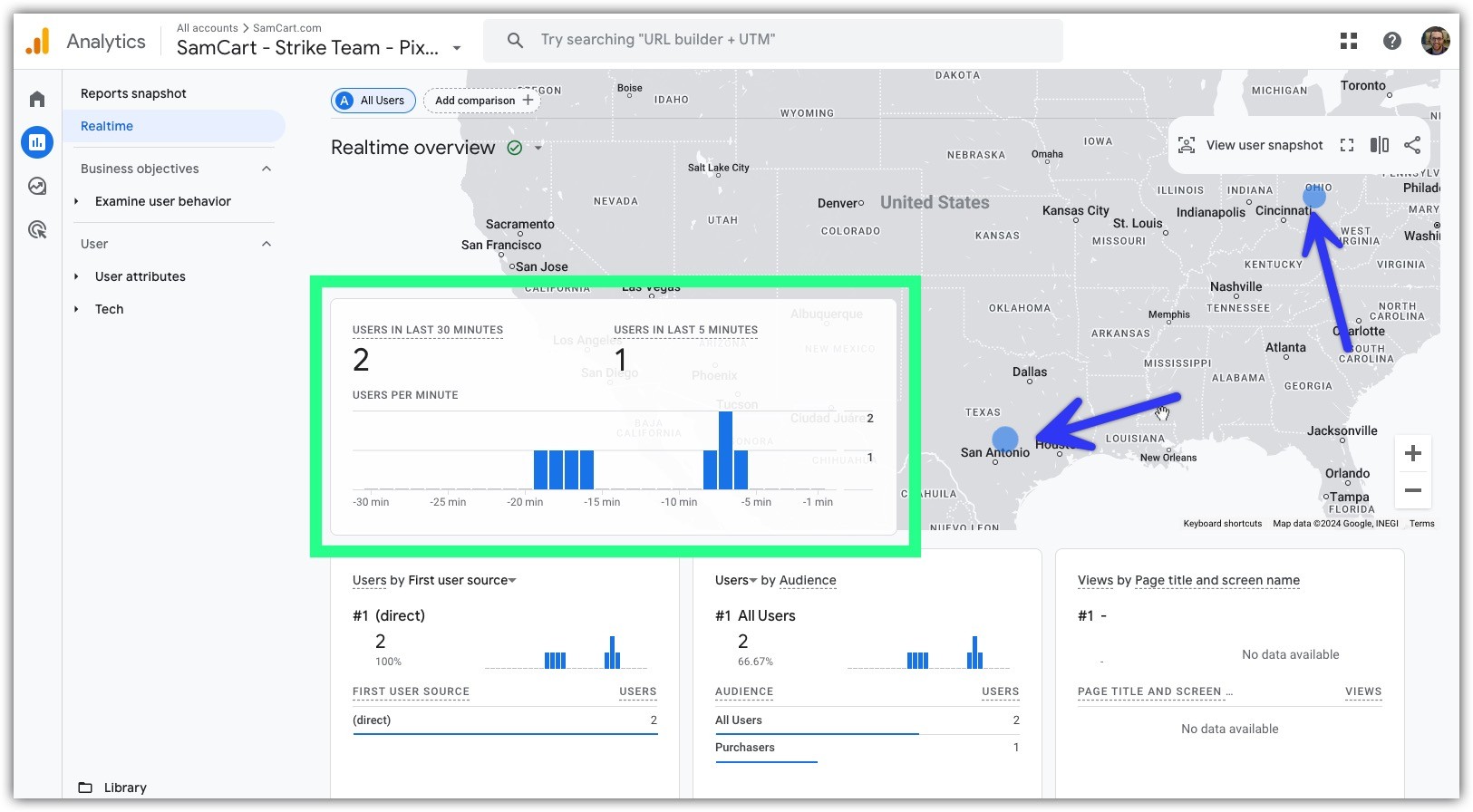Click SamCart.com in the breadcrumb
This screenshot has height=812, width=1473.
pos(286,28)
